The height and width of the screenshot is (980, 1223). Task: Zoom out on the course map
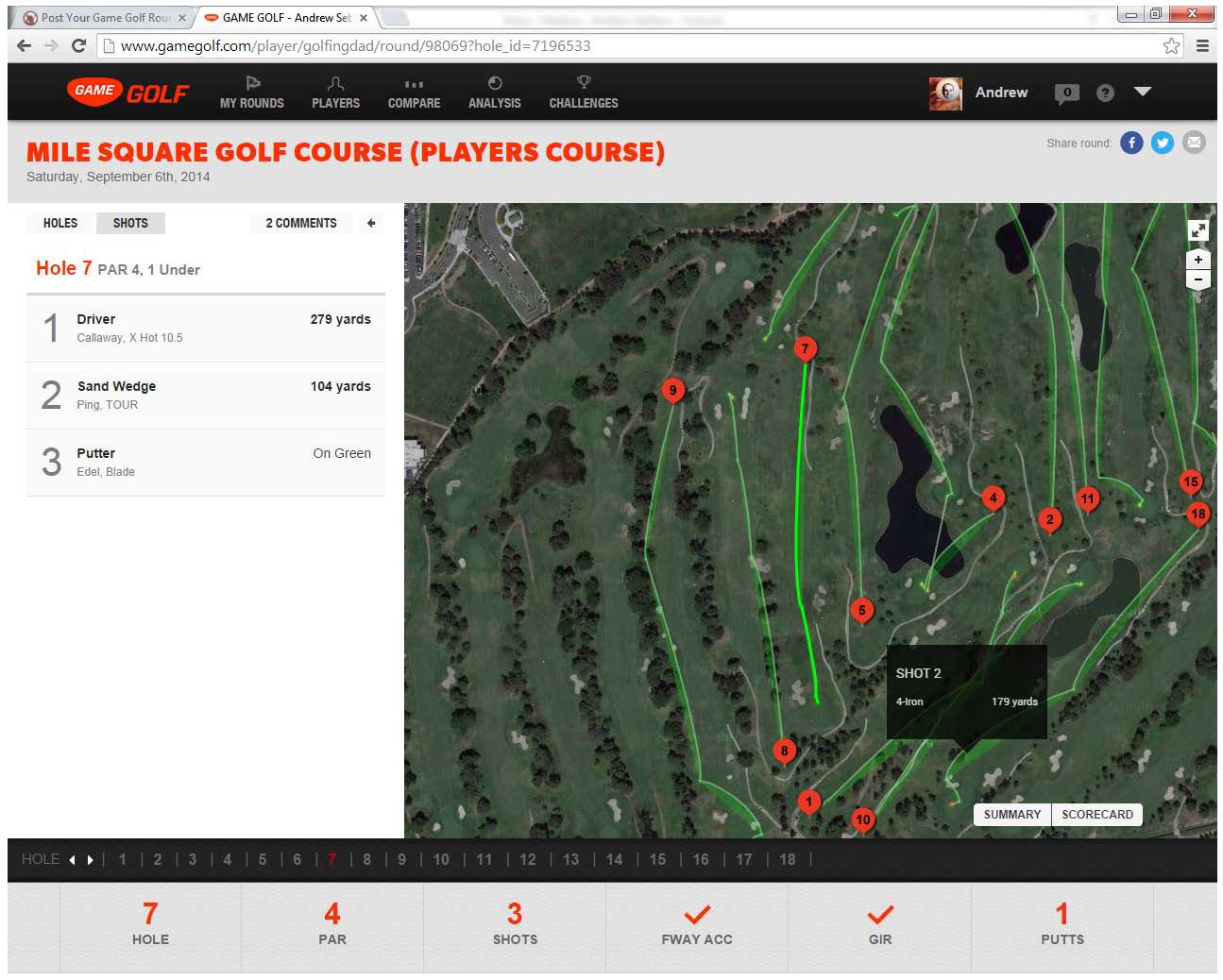pyautogui.click(x=1198, y=279)
